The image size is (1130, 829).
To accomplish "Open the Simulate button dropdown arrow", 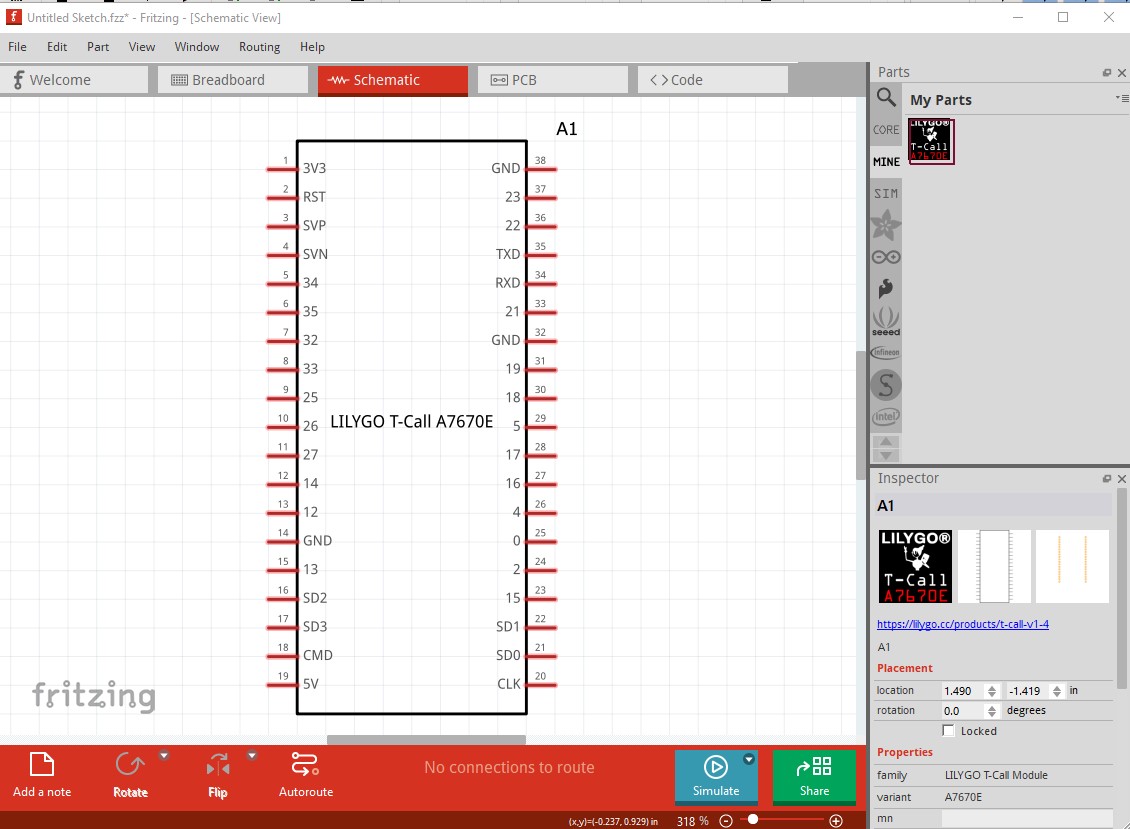I will [x=749, y=761].
